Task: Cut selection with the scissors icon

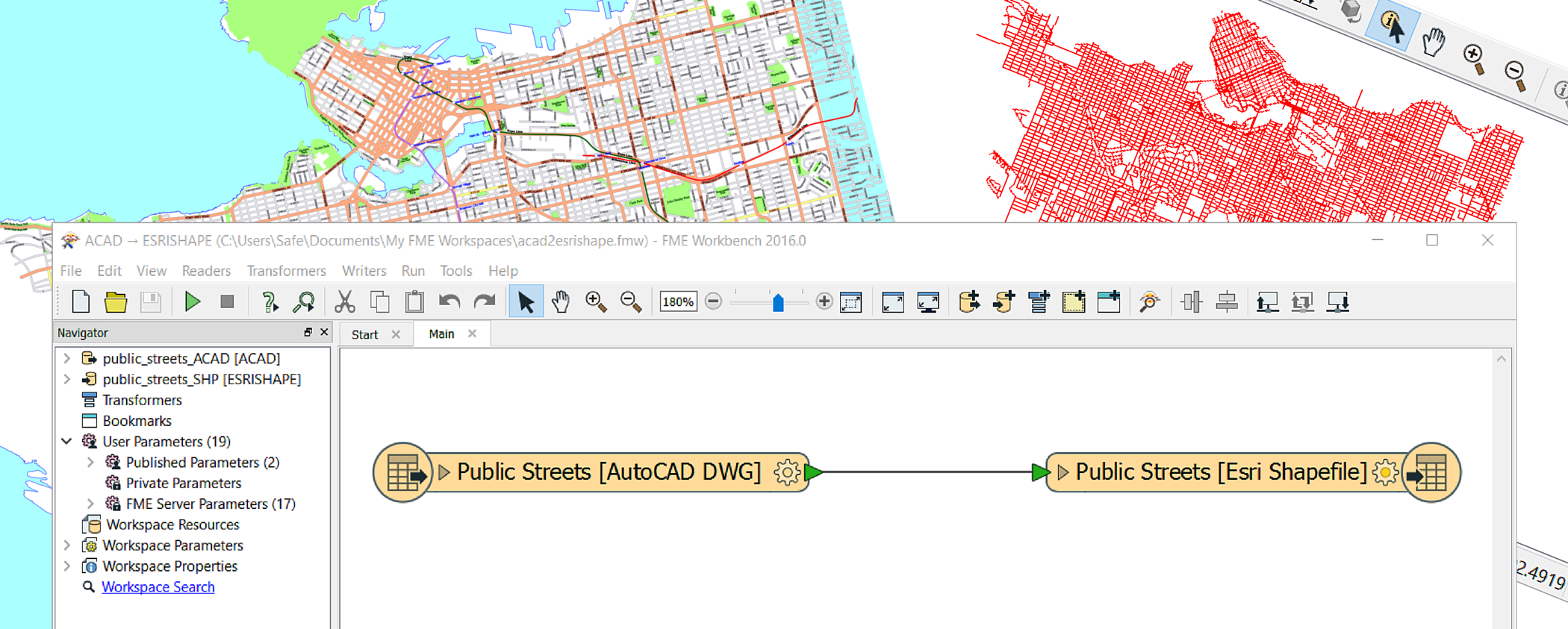Action: [x=344, y=302]
